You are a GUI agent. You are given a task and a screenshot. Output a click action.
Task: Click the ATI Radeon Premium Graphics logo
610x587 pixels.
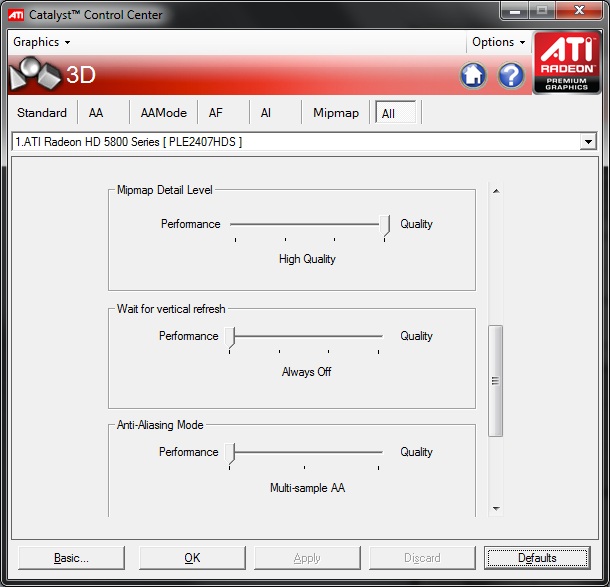566,62
